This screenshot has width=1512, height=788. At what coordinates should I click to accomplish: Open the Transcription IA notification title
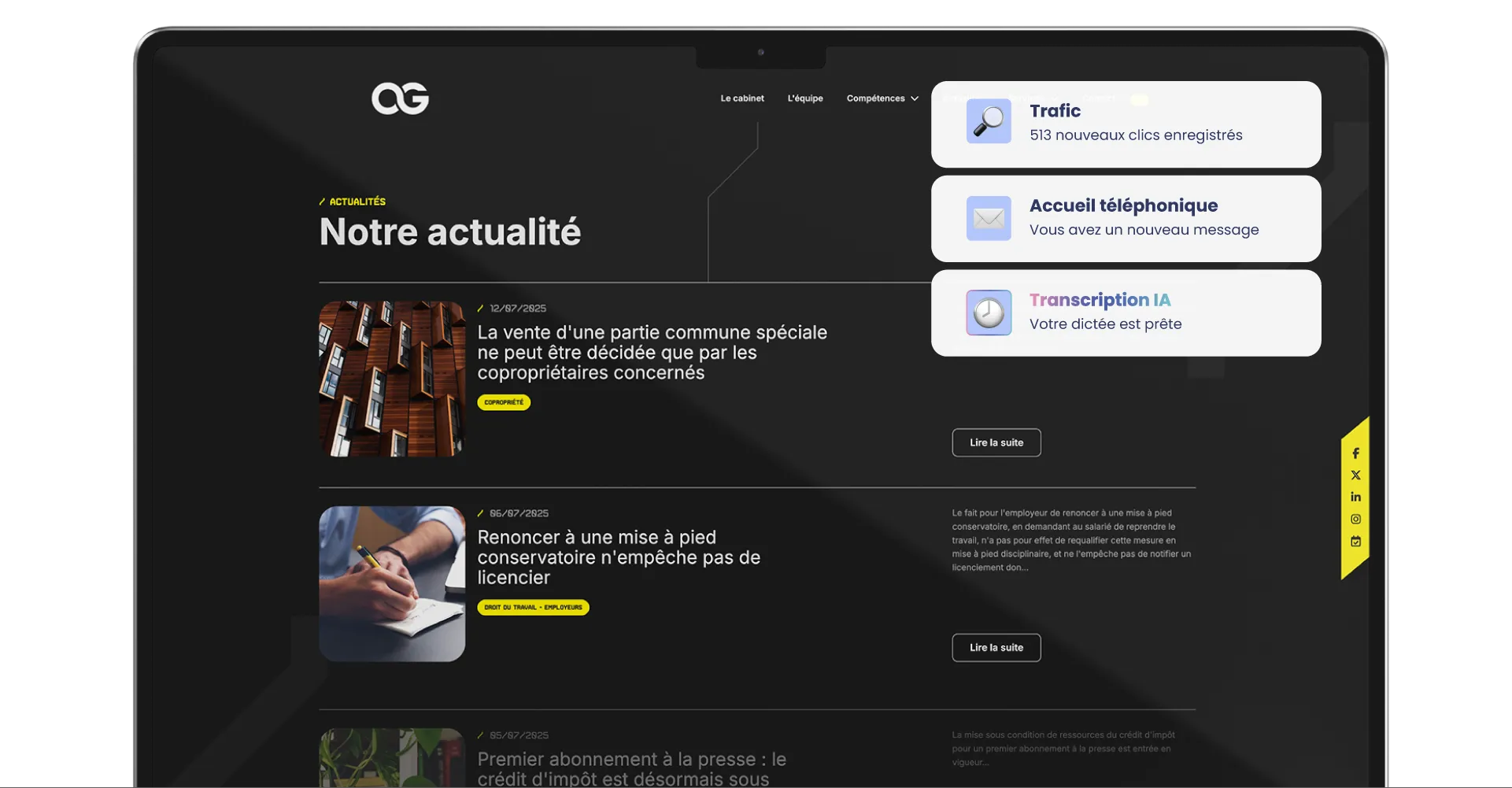[1100, 300]
